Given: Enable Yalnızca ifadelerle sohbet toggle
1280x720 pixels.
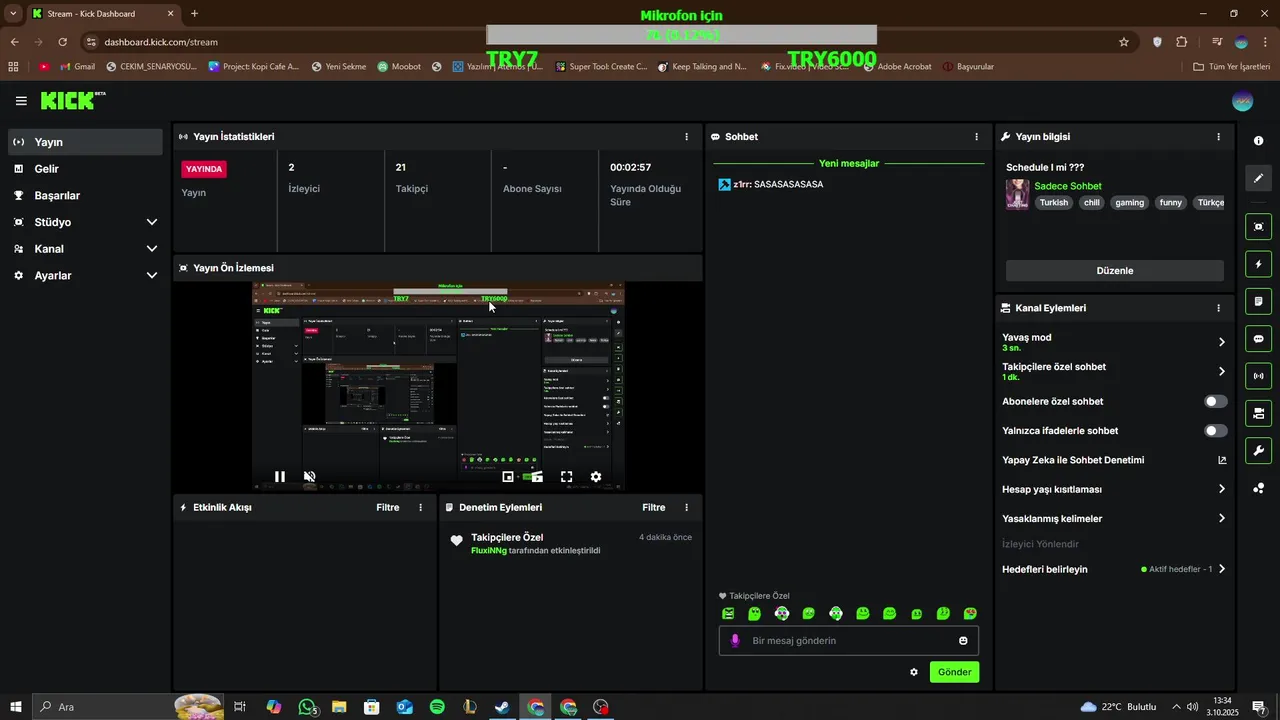Looking at the screenshot, I should click(x=1216, y=431).
